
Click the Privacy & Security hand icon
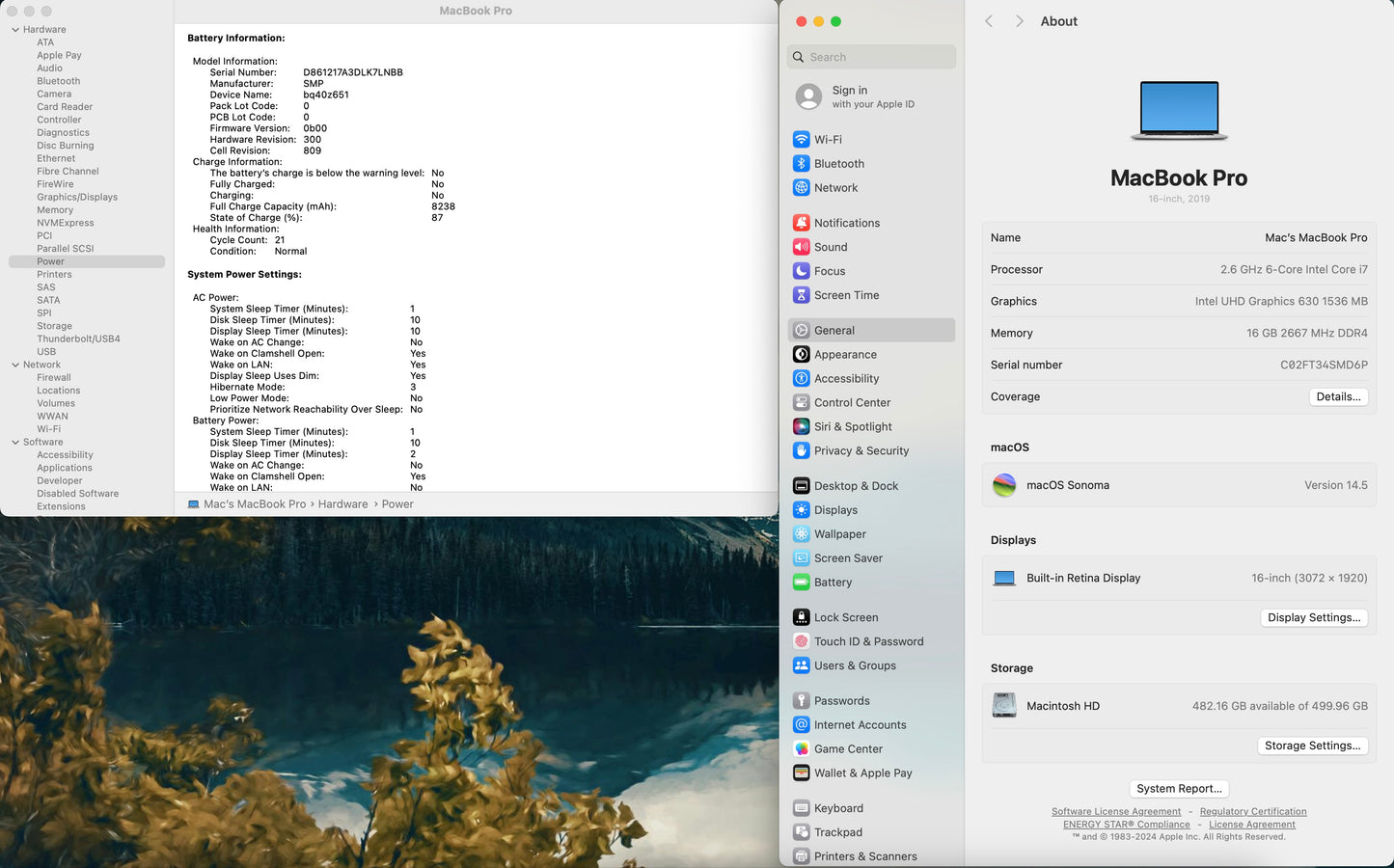[x=801, y=450]
